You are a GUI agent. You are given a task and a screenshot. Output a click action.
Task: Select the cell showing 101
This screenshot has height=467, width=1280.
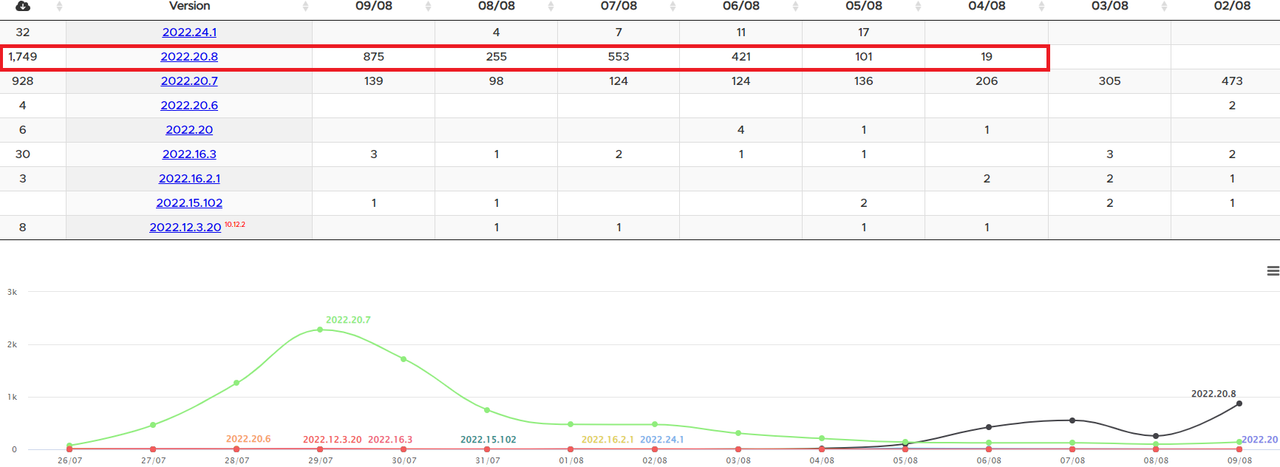pos(863,57)
